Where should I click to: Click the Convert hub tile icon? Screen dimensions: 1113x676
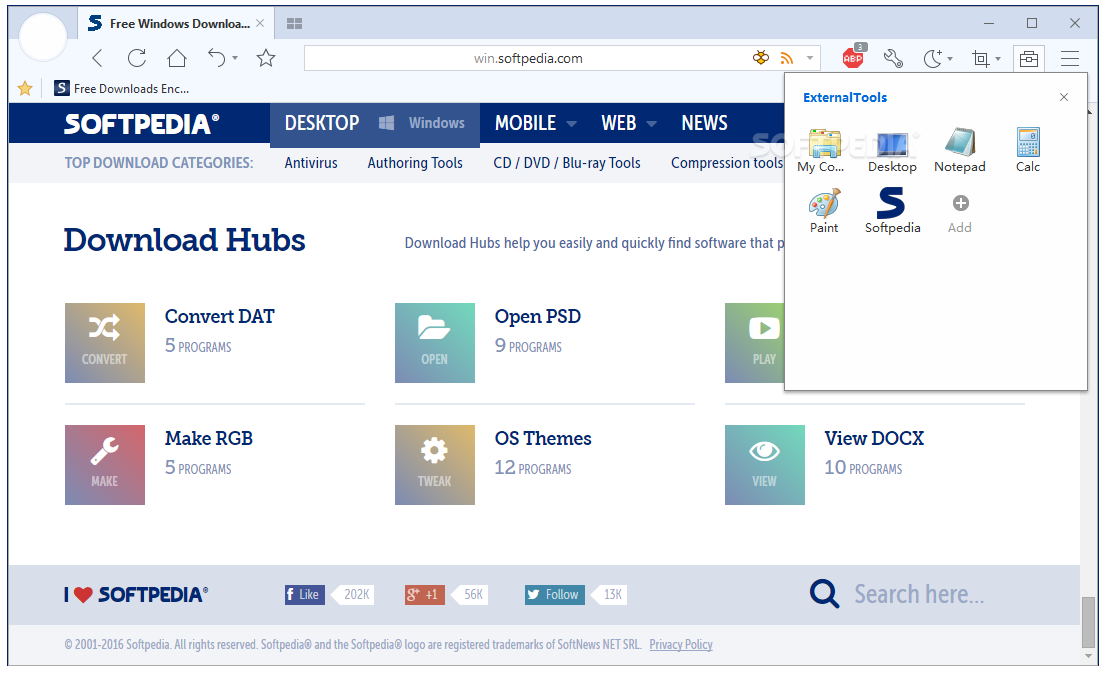point(105,343)
